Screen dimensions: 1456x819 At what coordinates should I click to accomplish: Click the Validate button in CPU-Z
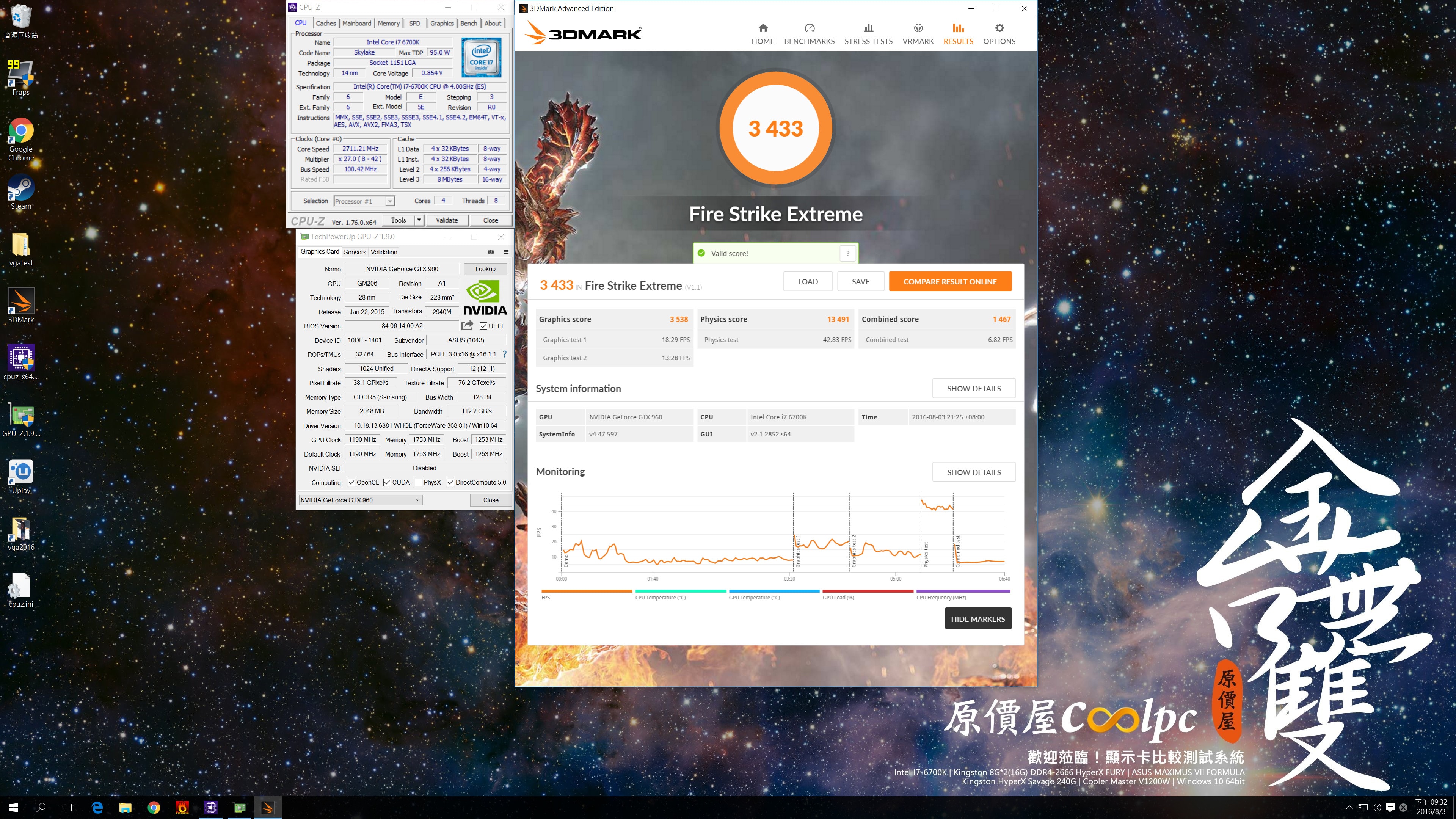click(447, 220)
